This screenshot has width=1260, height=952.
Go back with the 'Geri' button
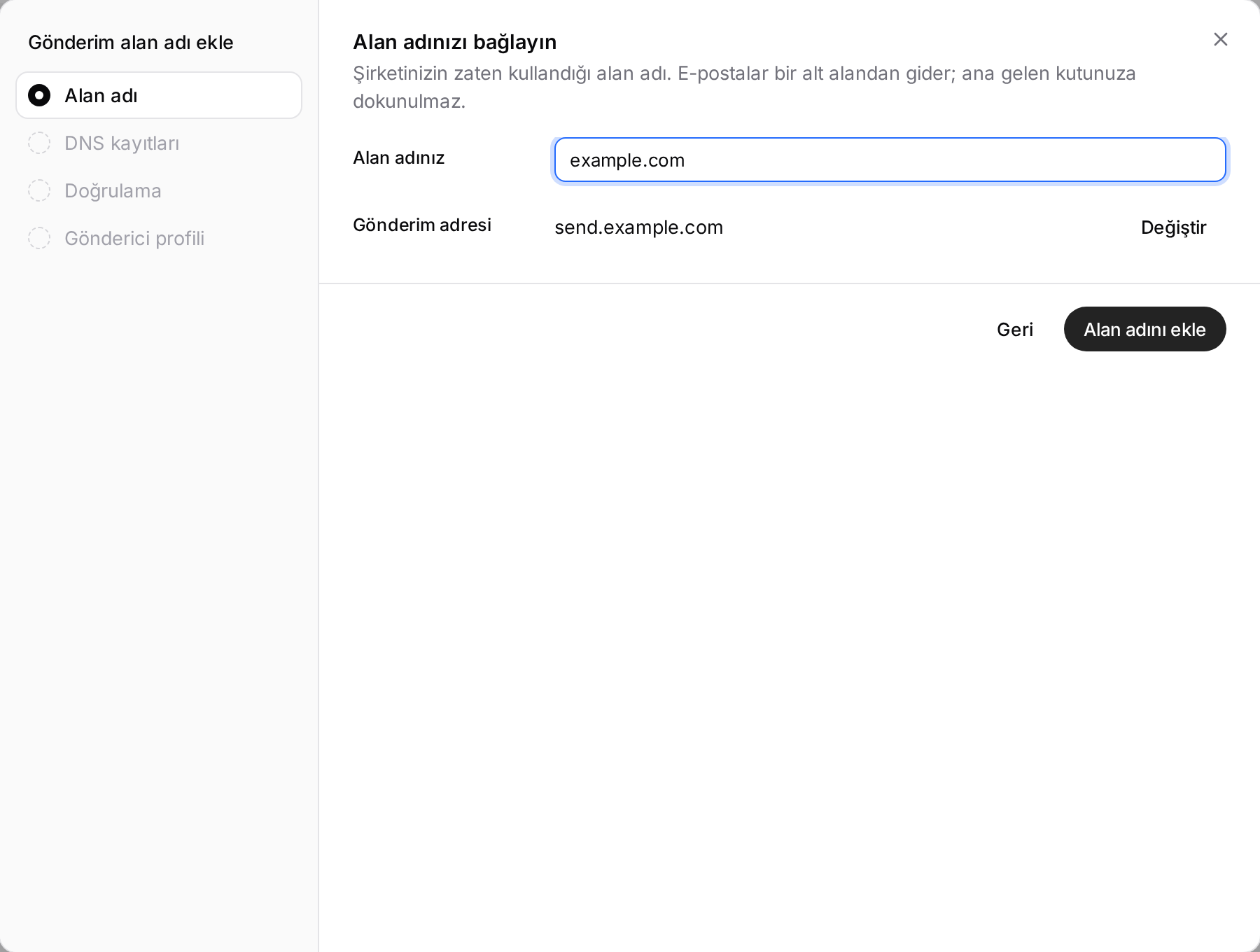pyautogui.click(x=1014, y=329)
